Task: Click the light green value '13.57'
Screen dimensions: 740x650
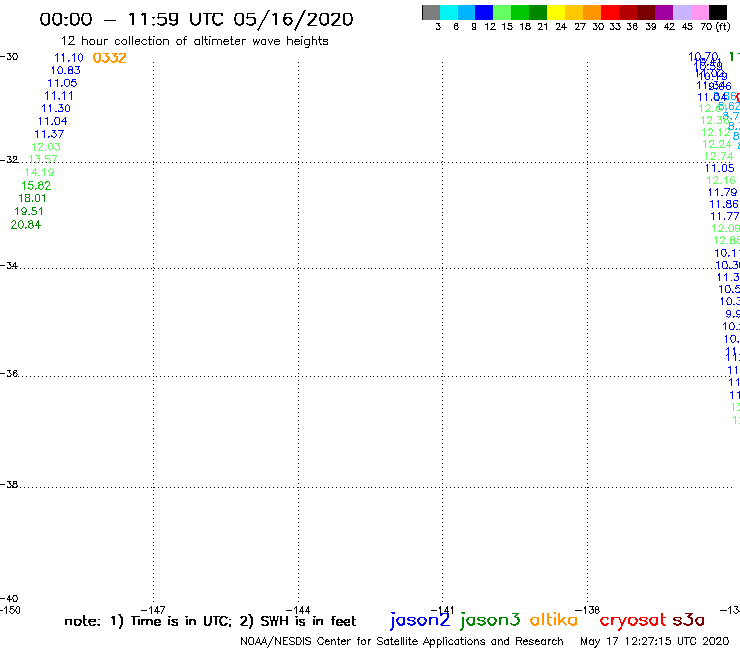Action: click(43, 159)
